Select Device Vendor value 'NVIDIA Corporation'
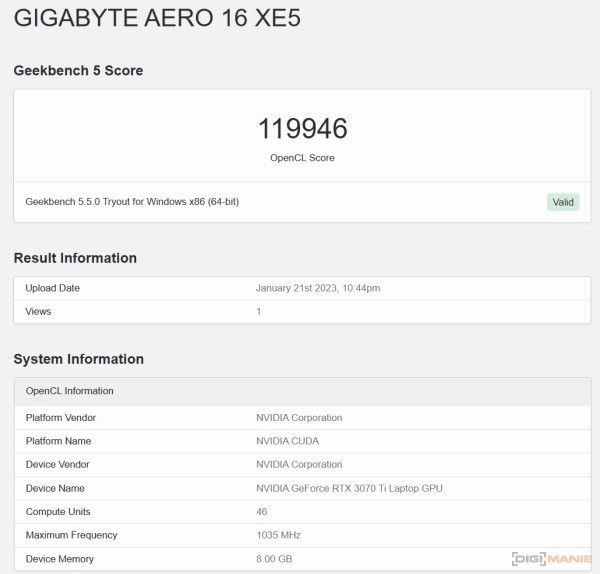The height and width of the screenshot is (574, 600). coord(299,464)
